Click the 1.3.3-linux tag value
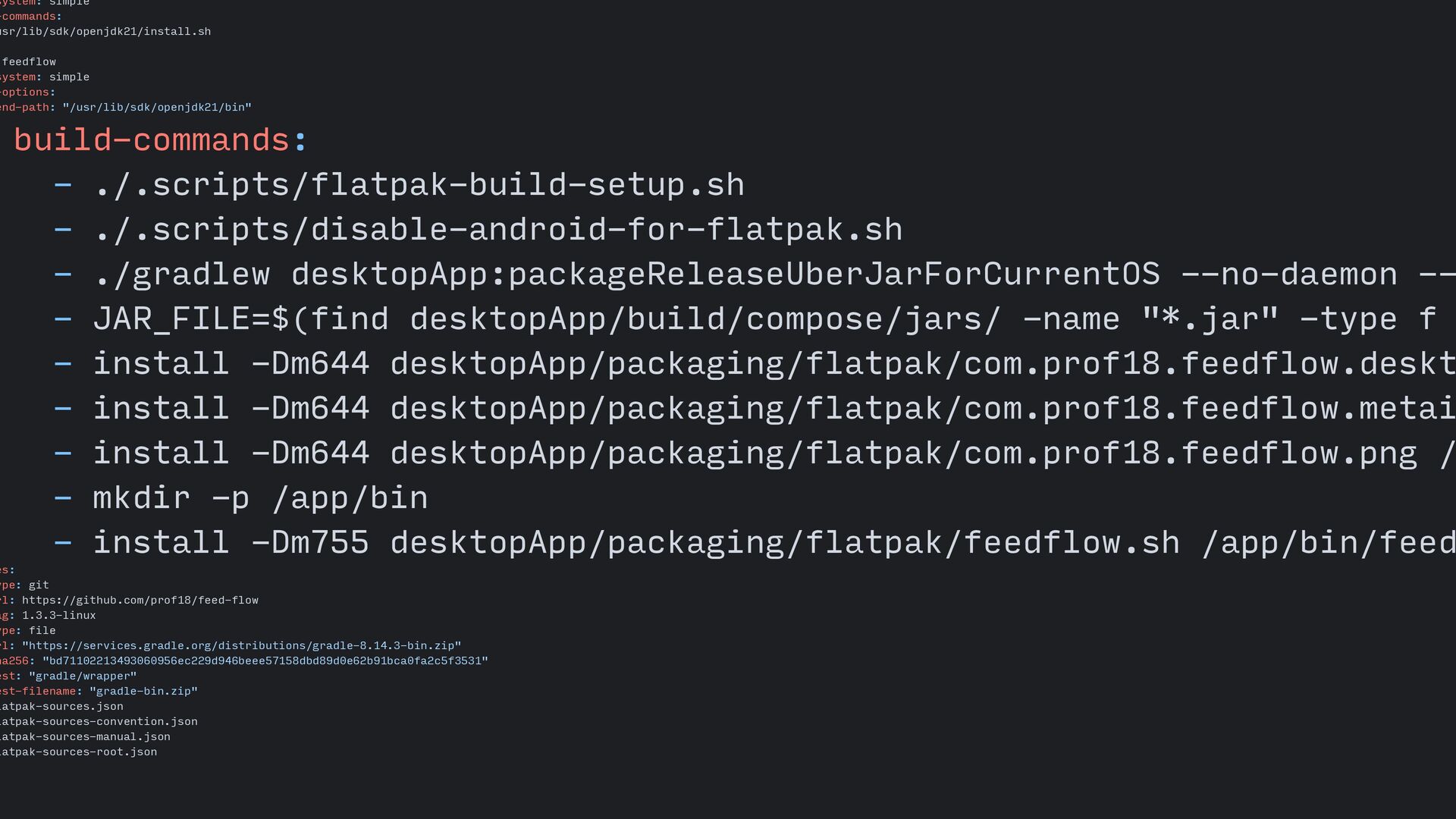The width and height of the screenshot is (1456, 819). click(59, 616)
